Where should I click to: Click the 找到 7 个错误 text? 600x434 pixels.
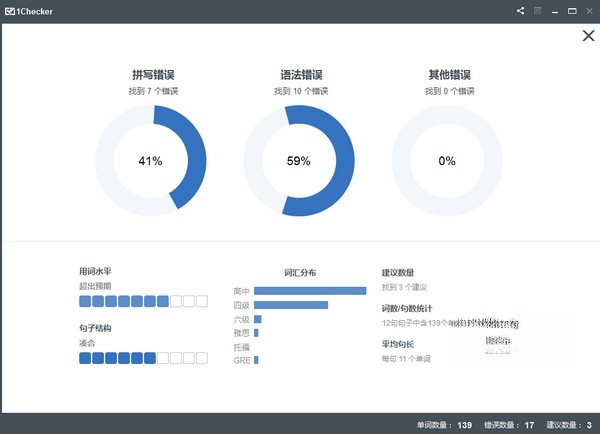pyautogui.click(x=153, y=91)
